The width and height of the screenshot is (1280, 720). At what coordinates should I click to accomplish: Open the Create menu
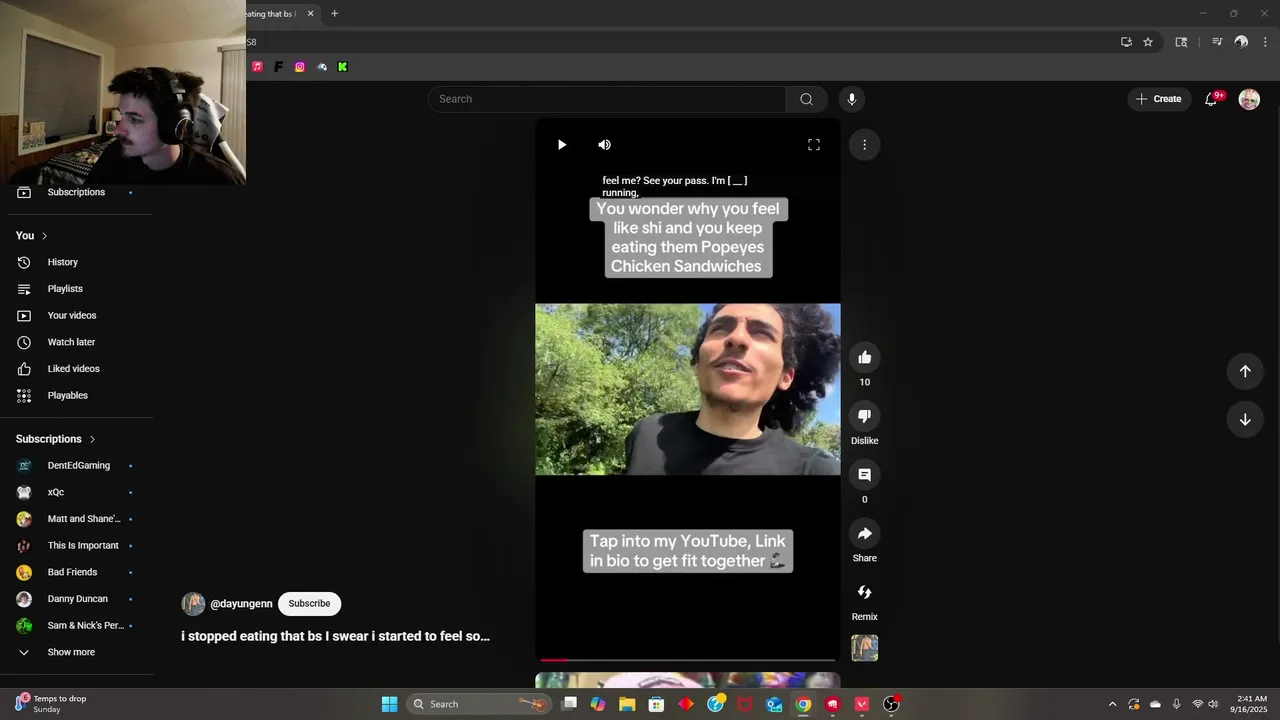pos(1159,99)
